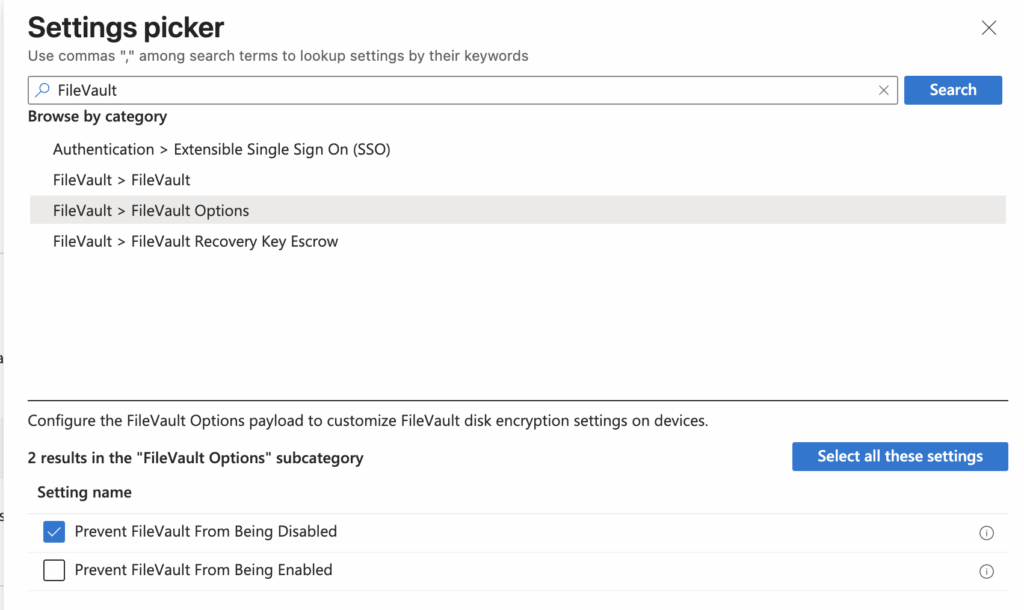1024x610 pixels.
Task: Open the FileVault Recovery Key Escrow category
Action: (x=195, y=241)
